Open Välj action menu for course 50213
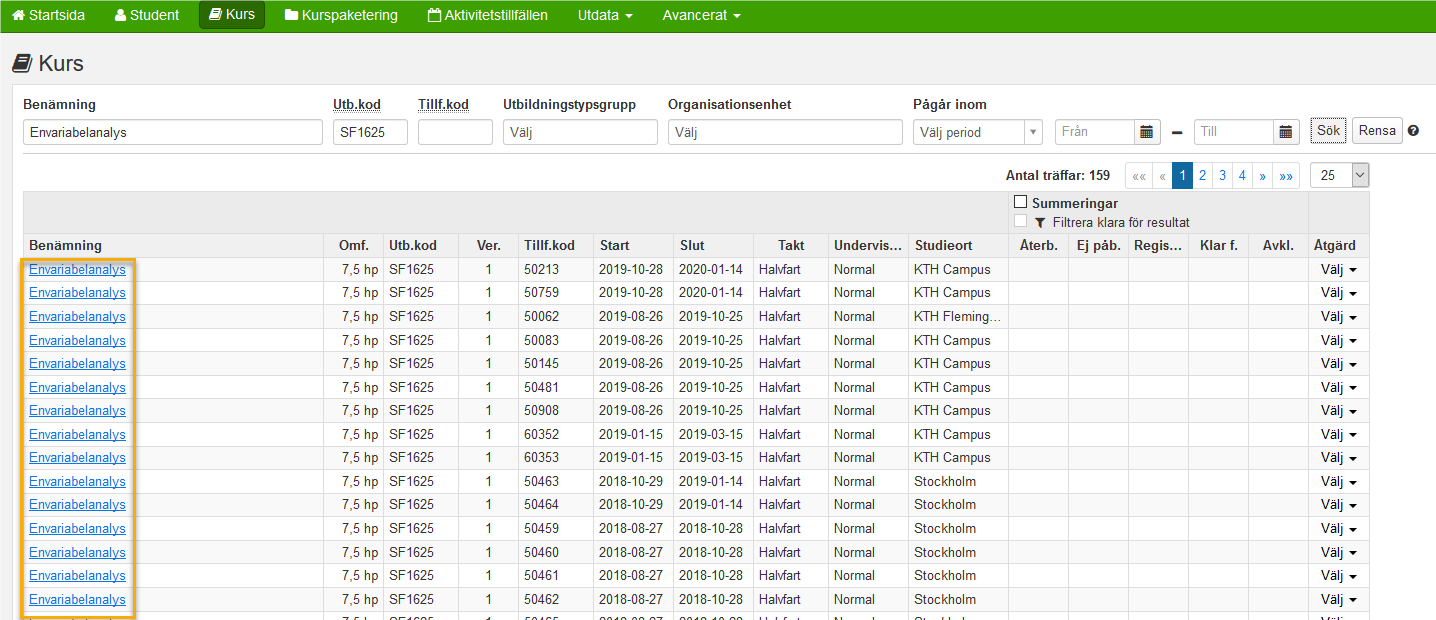This screenshot has height=620, width=1436. point(1338,270)
